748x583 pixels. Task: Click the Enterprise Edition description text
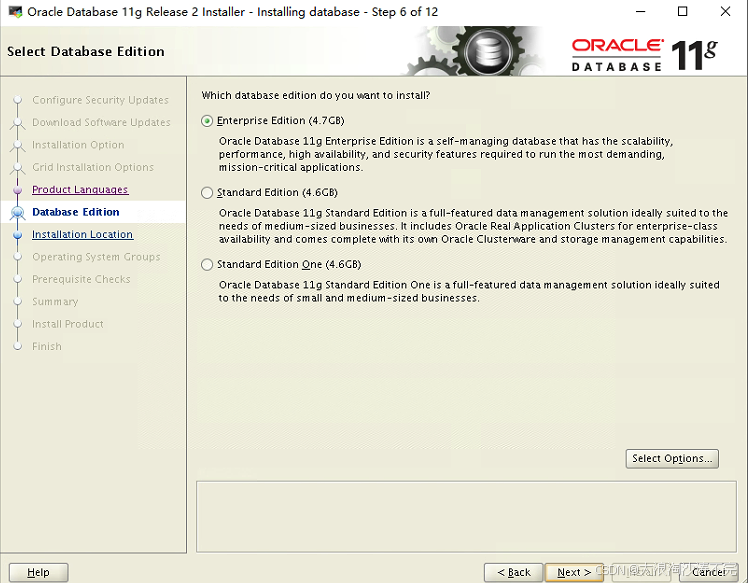pos(446,154)
